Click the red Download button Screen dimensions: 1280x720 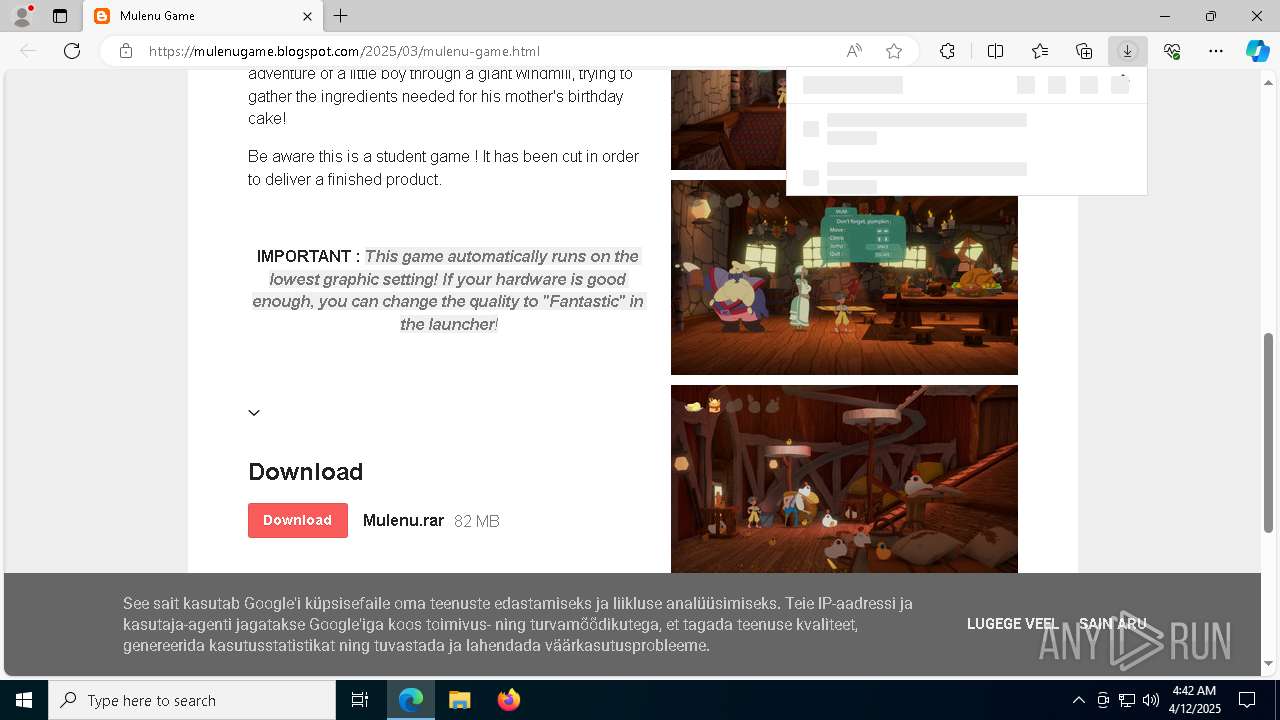pyautogui.click(x=298, y=520)
